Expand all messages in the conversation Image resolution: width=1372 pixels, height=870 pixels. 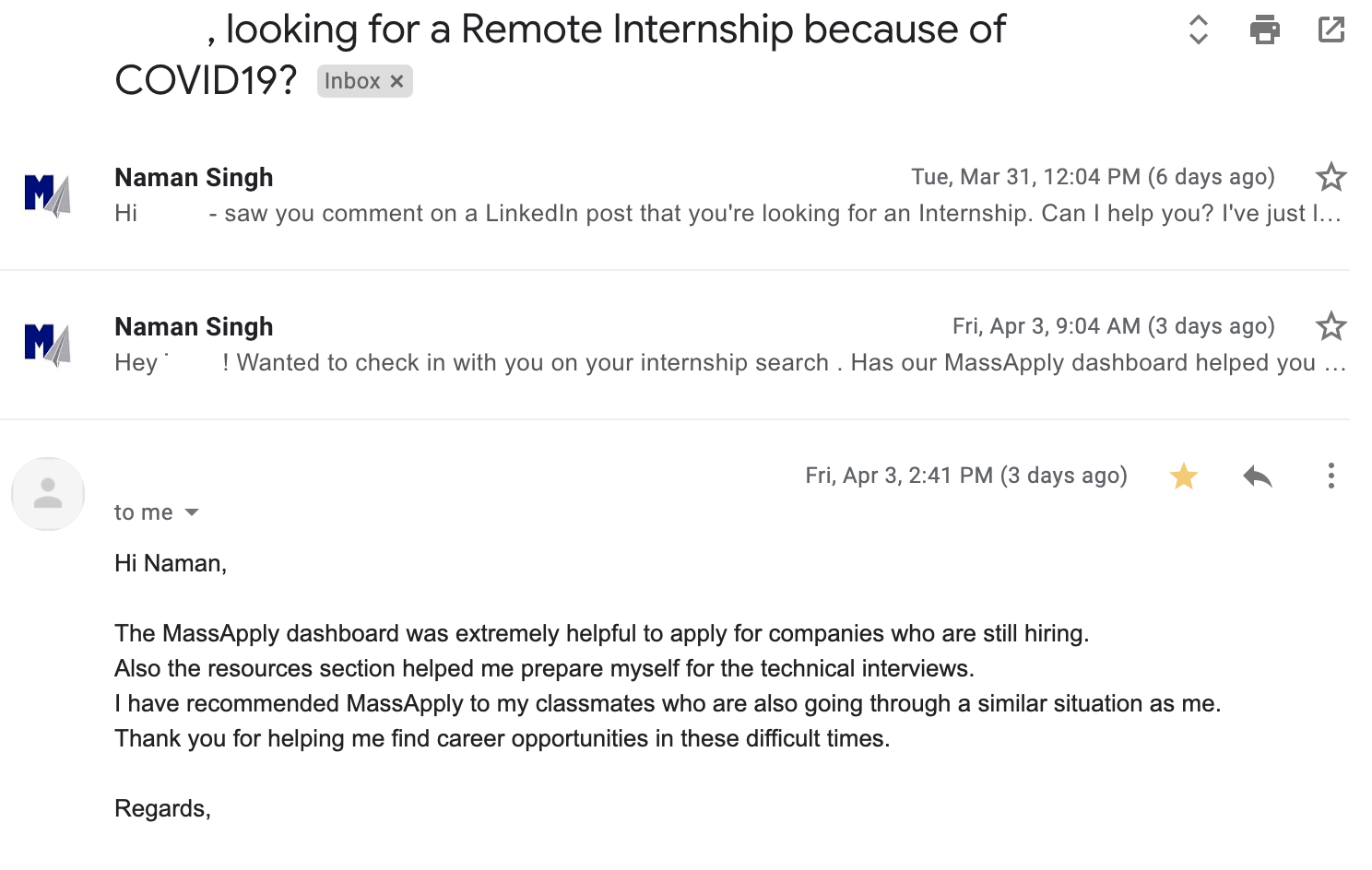[1198, 29]
